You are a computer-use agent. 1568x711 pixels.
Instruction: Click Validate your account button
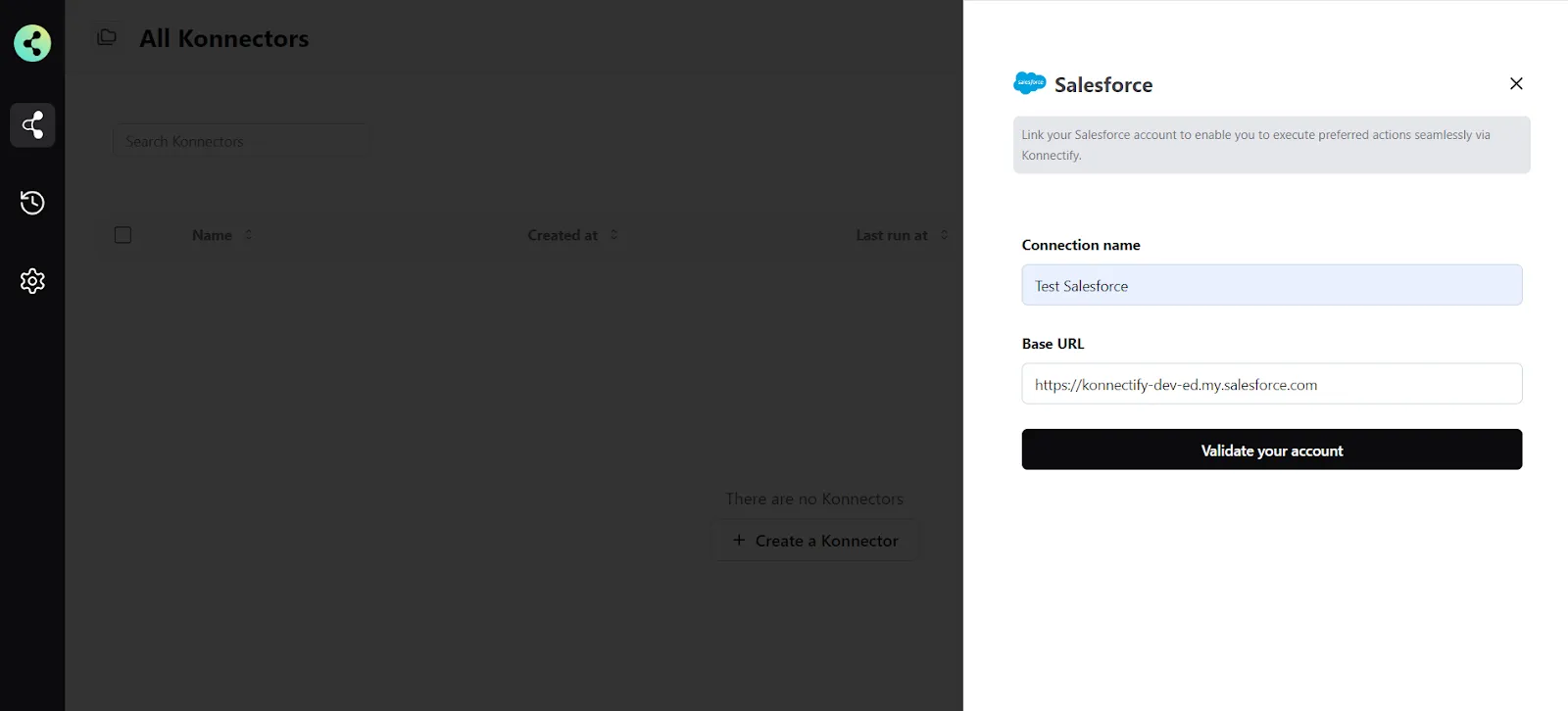(1272, 450)
